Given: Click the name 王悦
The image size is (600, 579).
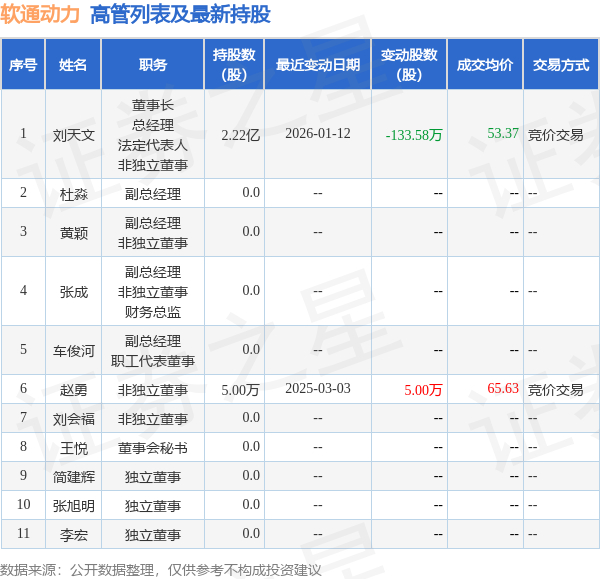Looking at the screenshot, I should pyautogui.click(x=73, y=448).
